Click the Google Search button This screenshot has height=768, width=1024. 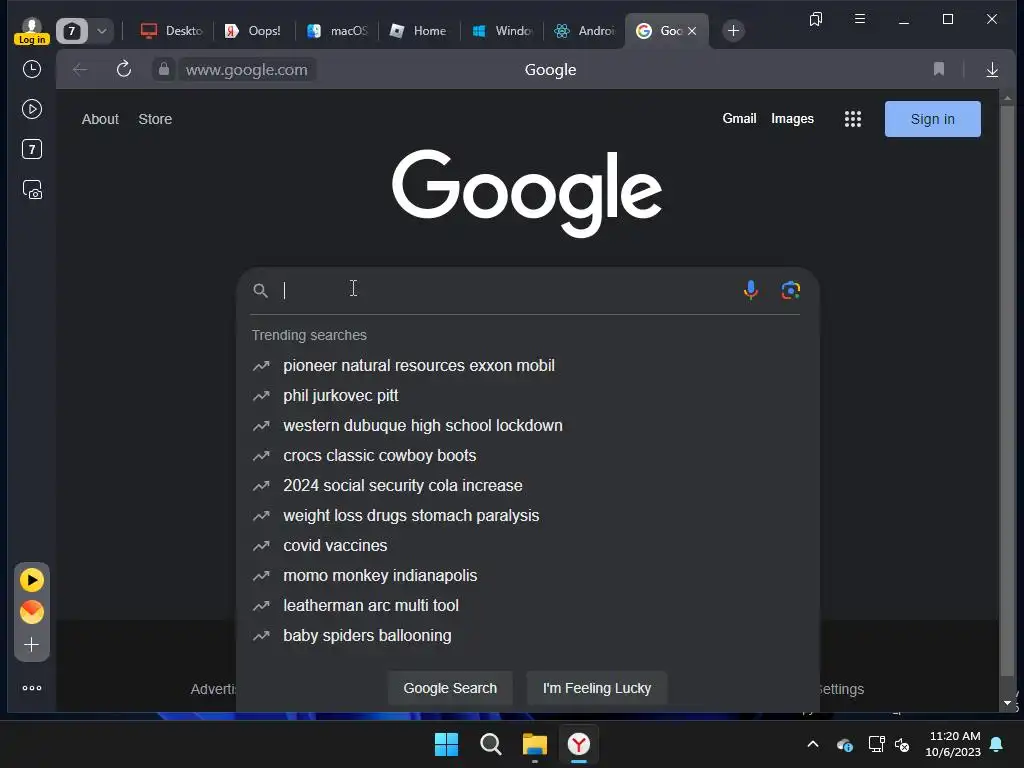450,688
